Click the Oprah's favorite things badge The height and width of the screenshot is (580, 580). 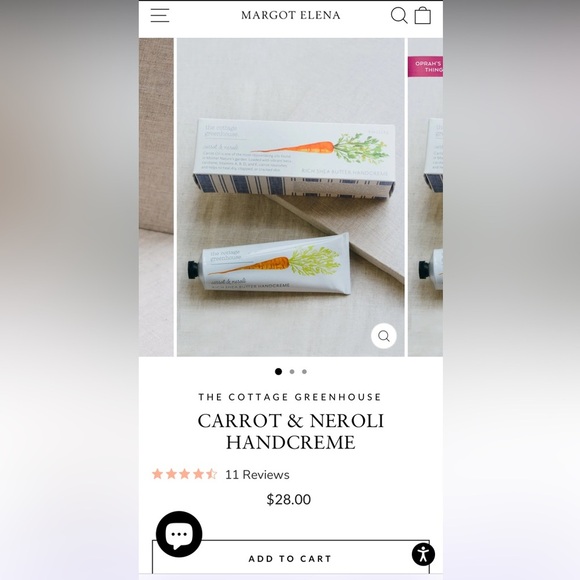pyautogui.click(x=425, y=67)
